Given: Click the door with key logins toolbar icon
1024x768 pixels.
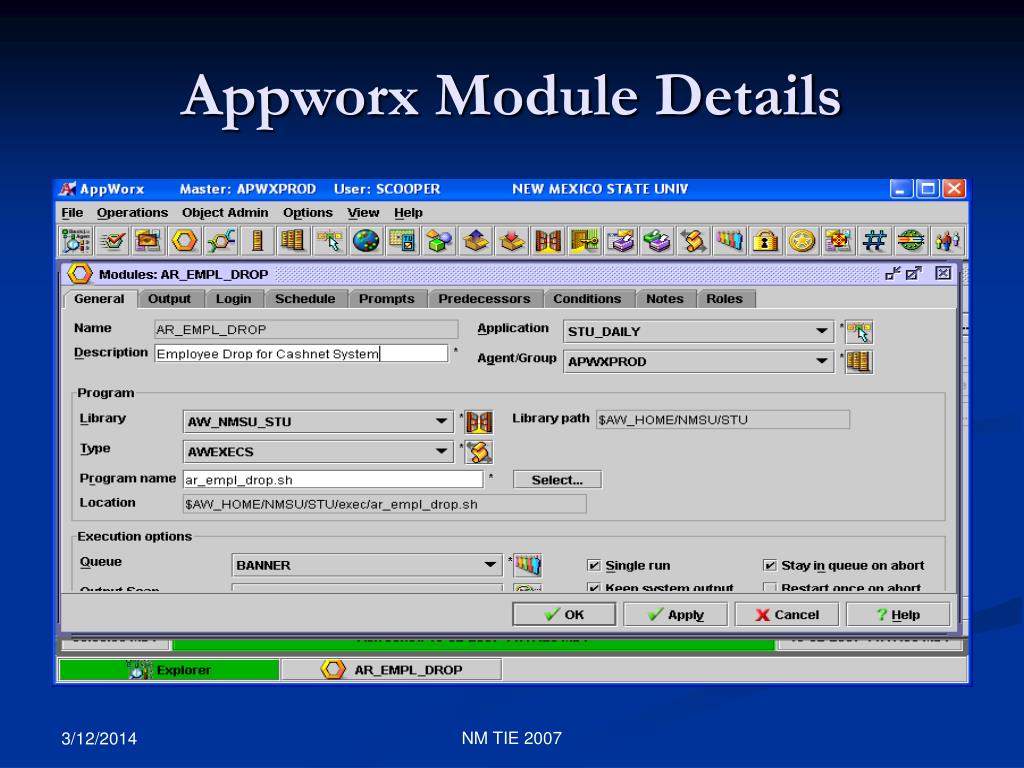Looking at the screenshot, I should tap(584, 241).
